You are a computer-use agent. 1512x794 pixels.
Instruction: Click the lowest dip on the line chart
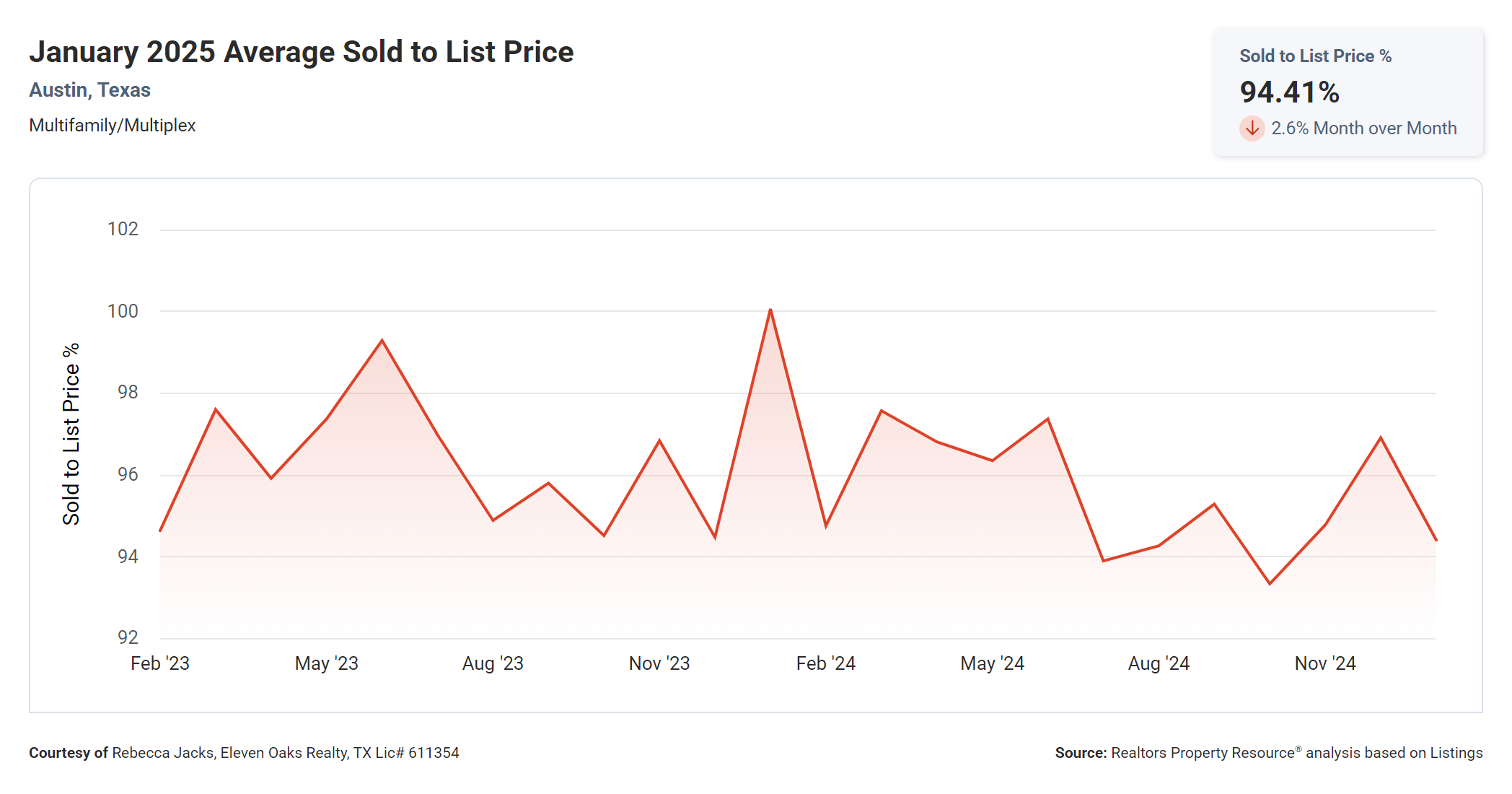tap(1270, 583)
